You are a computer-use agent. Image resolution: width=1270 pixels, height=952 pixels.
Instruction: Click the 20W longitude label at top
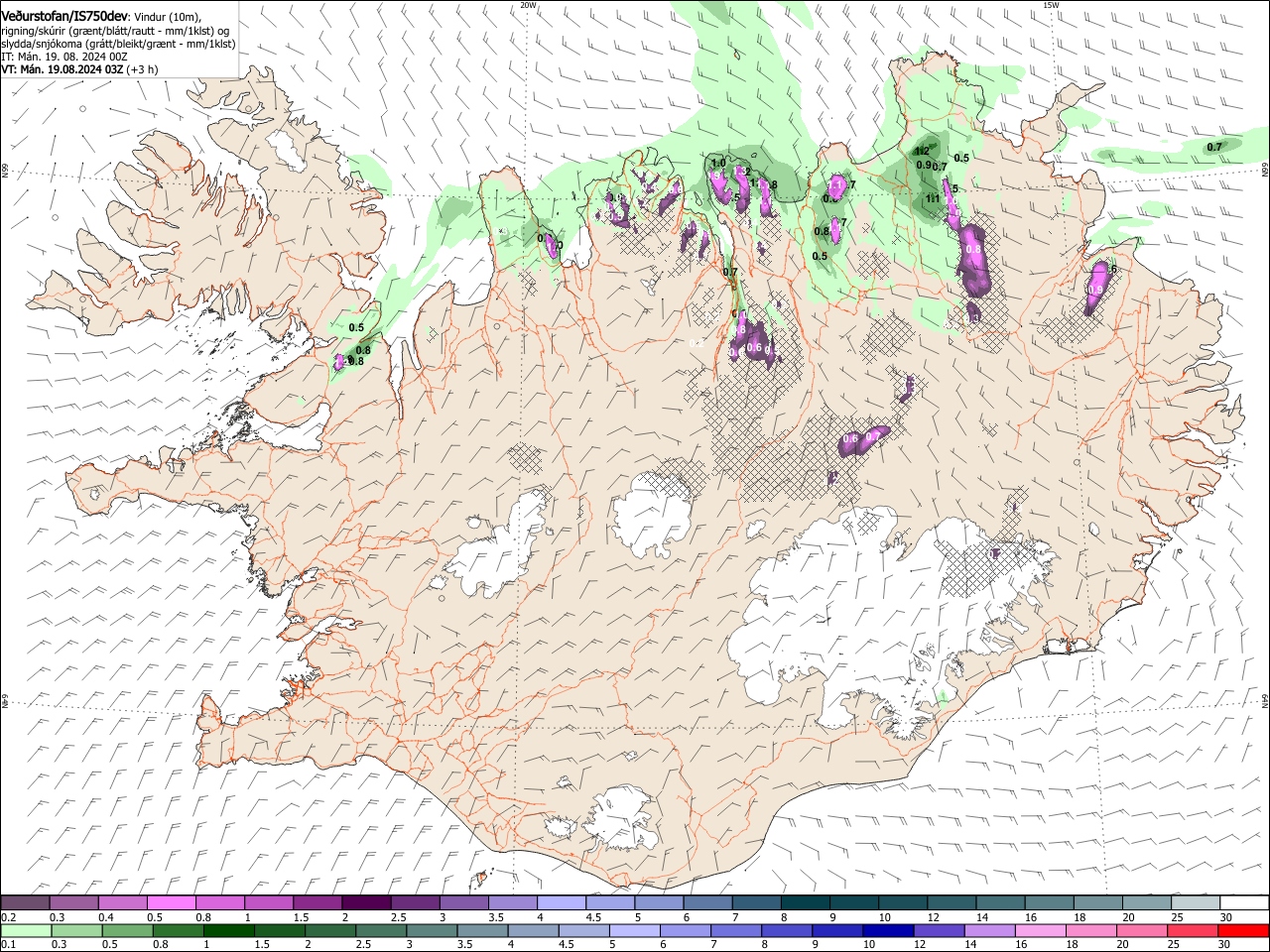(x=528, y=5)
